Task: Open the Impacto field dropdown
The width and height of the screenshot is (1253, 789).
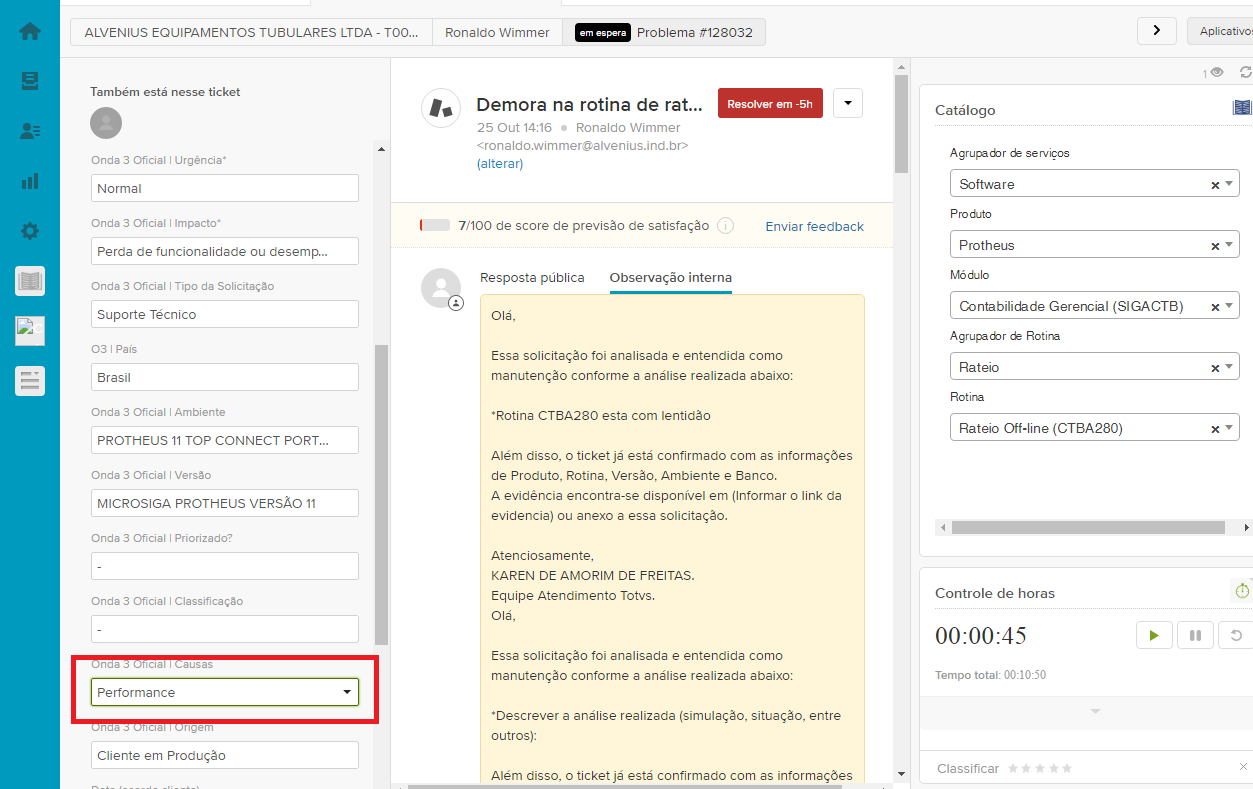Action: (225, 251)
